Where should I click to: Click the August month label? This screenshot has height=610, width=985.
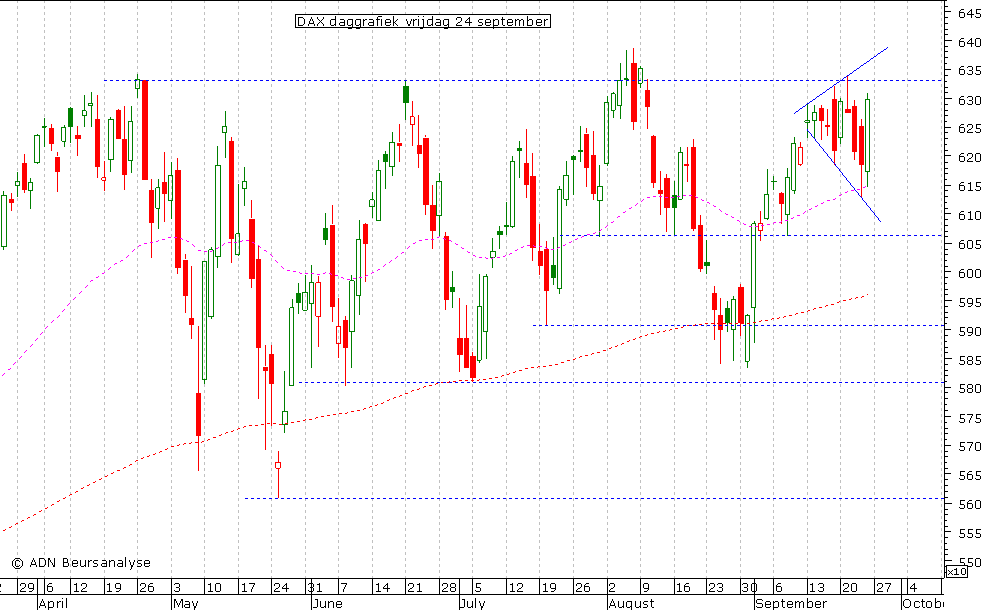coord(631,604)
